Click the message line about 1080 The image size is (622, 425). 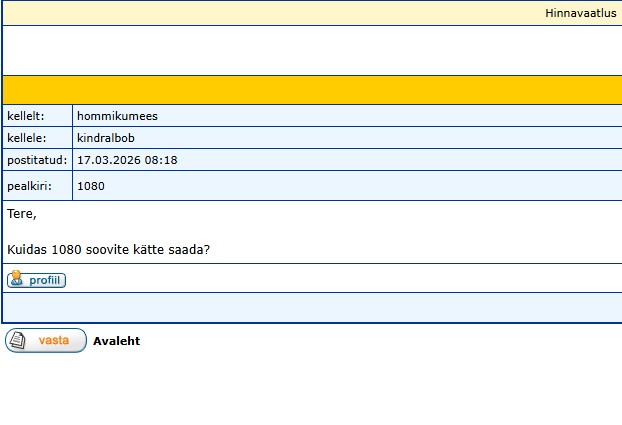[108, 249]
